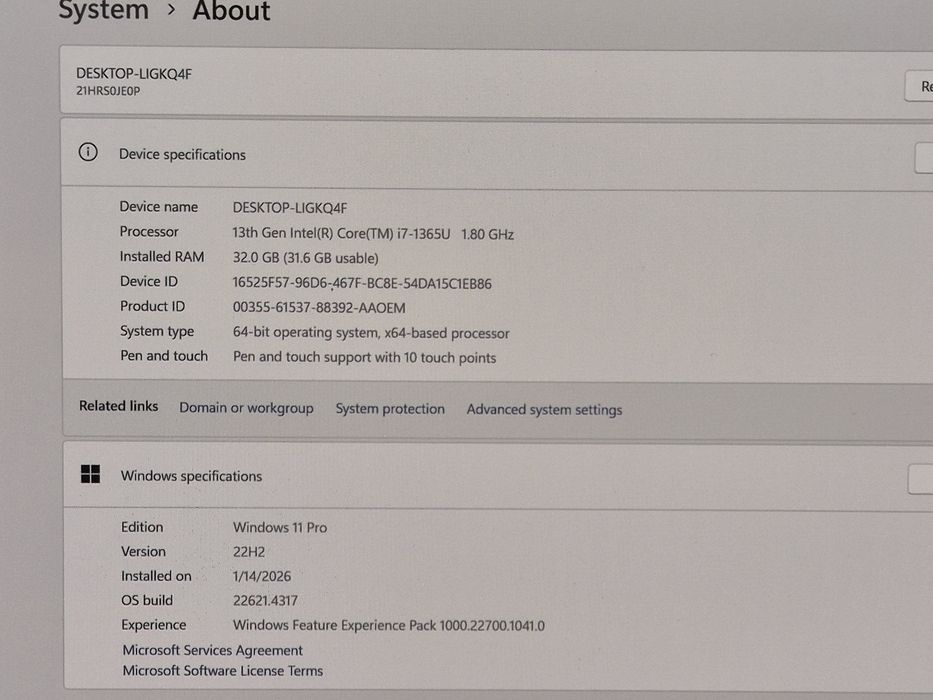Click the About breadcrumb heading
This screenshot has width=933, height=700.
pos(231,11)
